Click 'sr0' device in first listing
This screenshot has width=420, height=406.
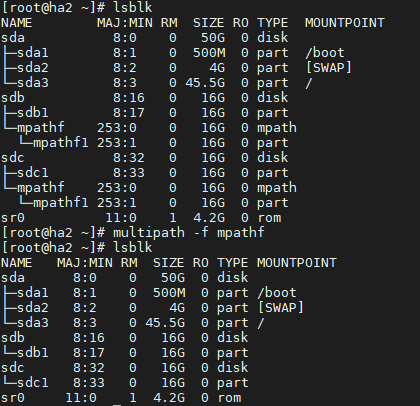(x=13, y=218)
